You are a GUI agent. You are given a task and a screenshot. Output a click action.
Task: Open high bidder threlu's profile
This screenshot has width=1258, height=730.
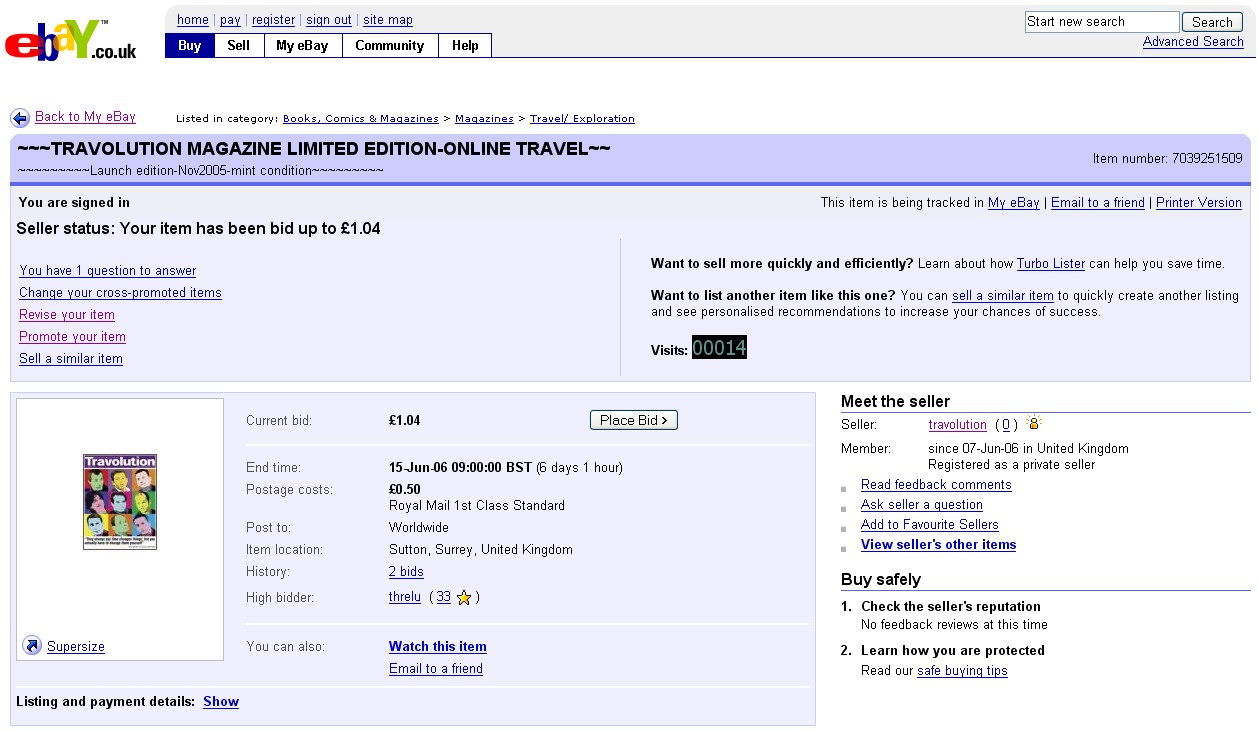coord(405,597)
